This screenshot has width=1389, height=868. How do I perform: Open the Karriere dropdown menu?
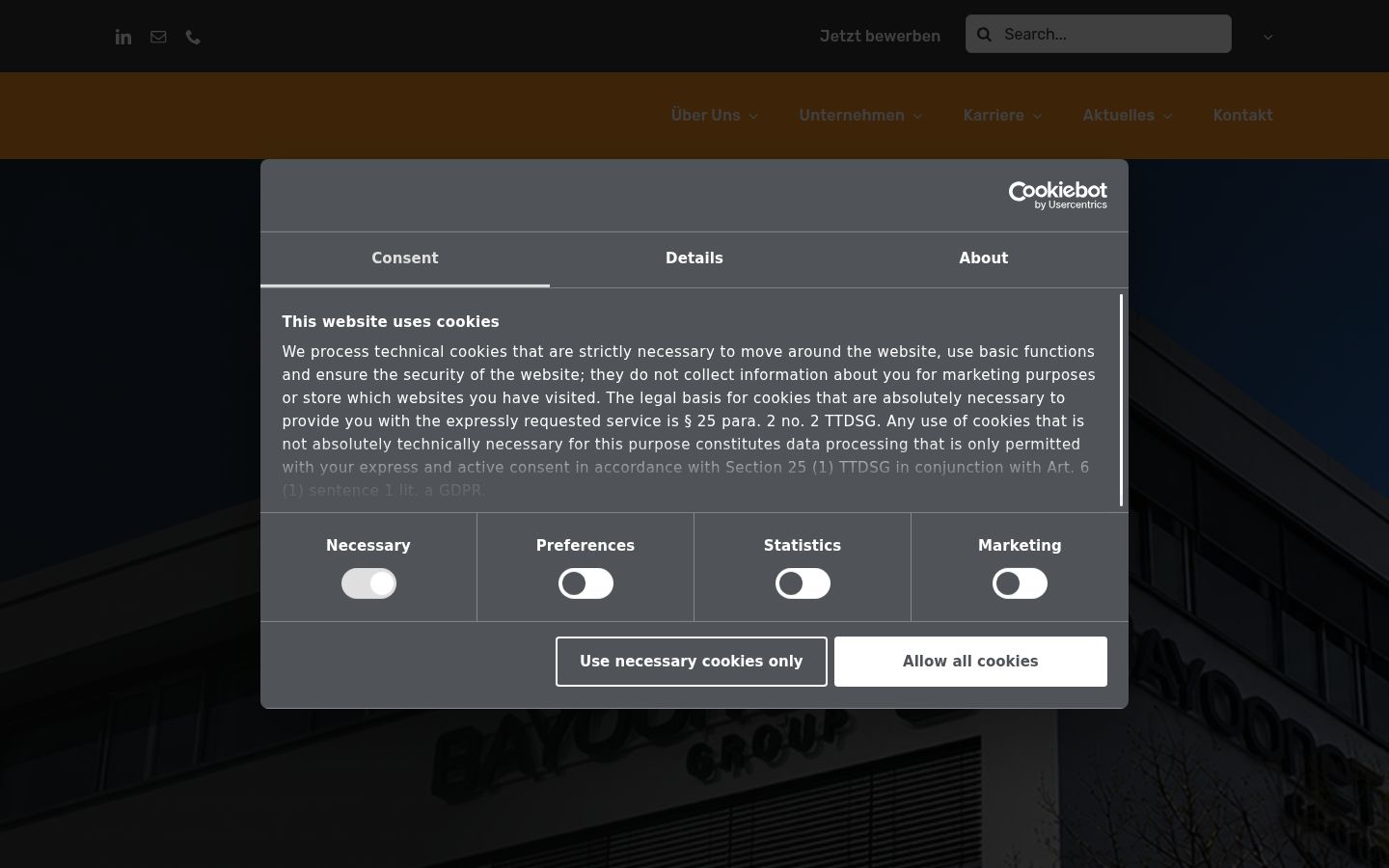click(x=1002, y=116)
